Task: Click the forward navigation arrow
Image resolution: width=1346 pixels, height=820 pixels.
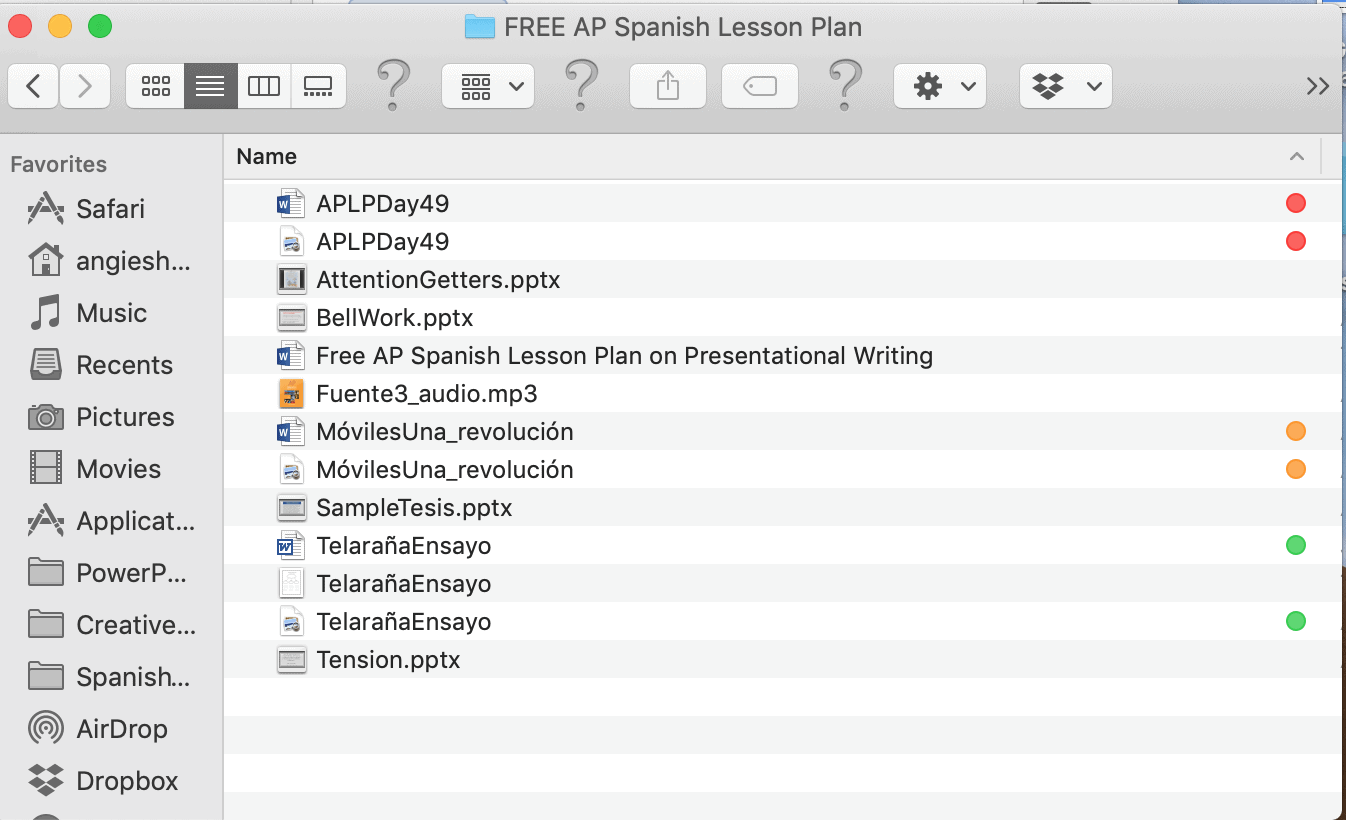Action: [x=85, y=85]
